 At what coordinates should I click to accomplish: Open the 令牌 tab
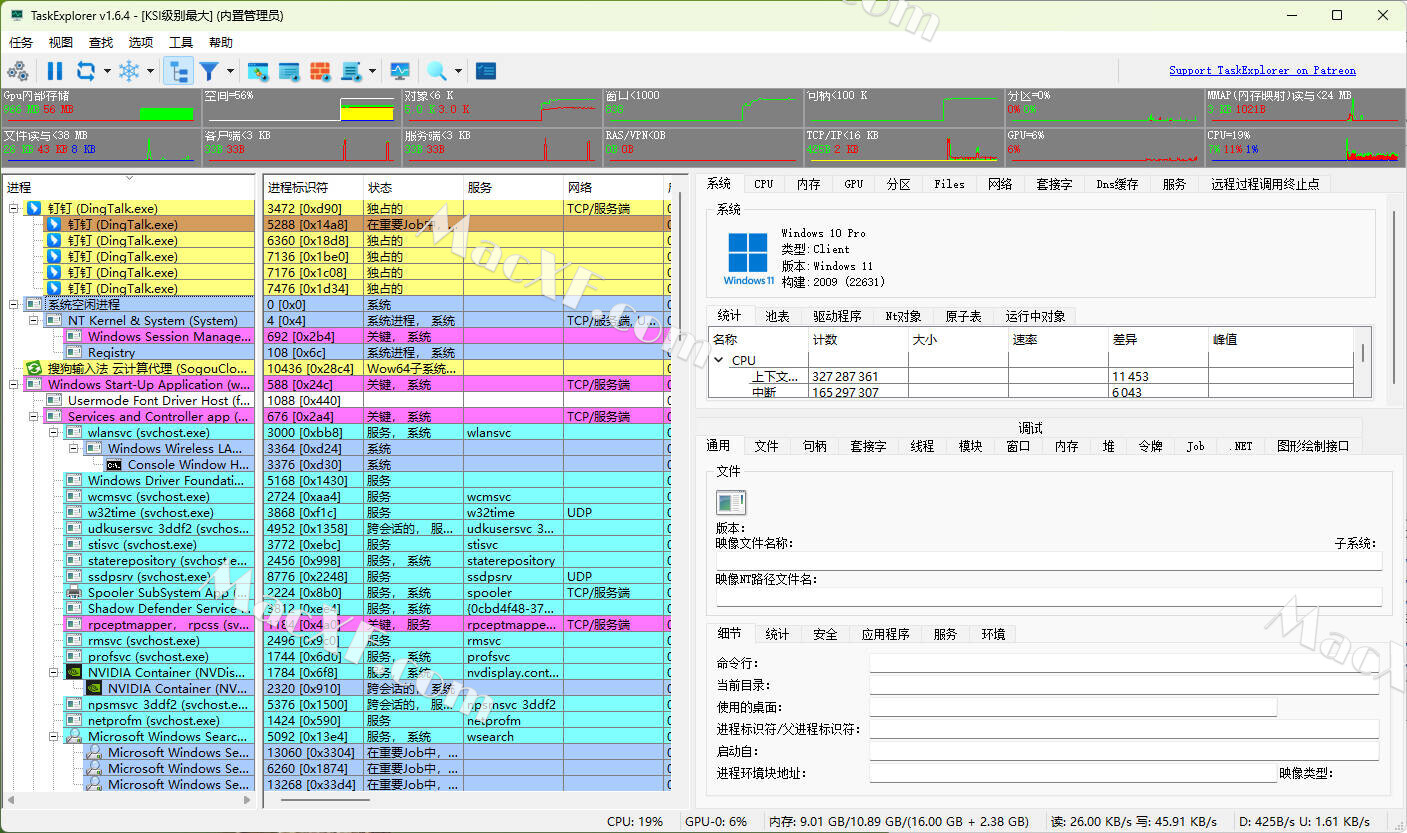point(1150,446)
